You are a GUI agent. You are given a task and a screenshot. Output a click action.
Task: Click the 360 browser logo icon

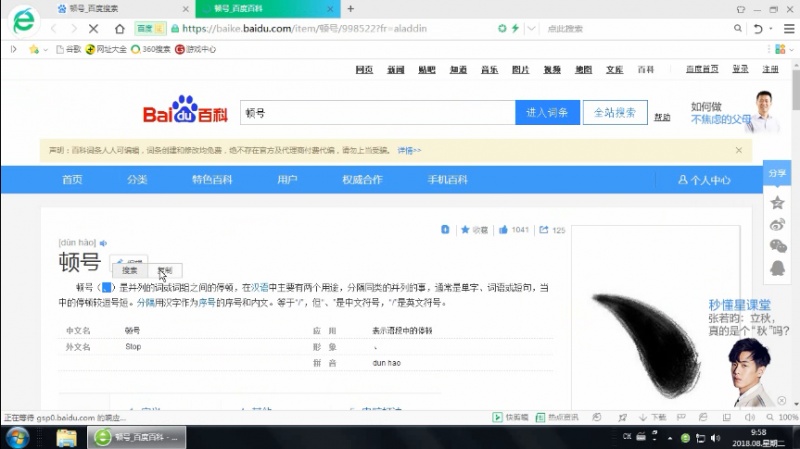(x=23, y=21)
